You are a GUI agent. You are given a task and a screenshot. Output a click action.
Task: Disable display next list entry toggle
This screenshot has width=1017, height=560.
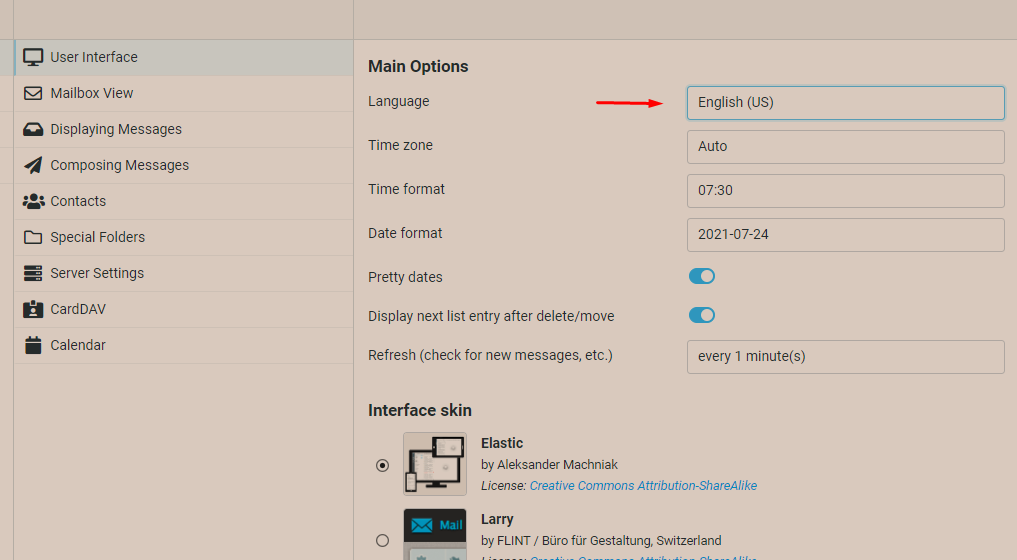coord(701,315)
